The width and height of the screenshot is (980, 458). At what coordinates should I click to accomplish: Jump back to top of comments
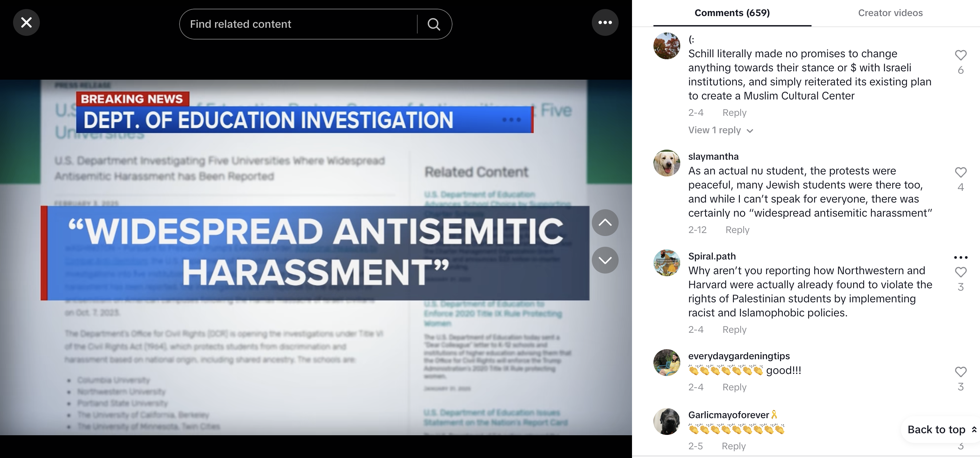coord(941,429)
